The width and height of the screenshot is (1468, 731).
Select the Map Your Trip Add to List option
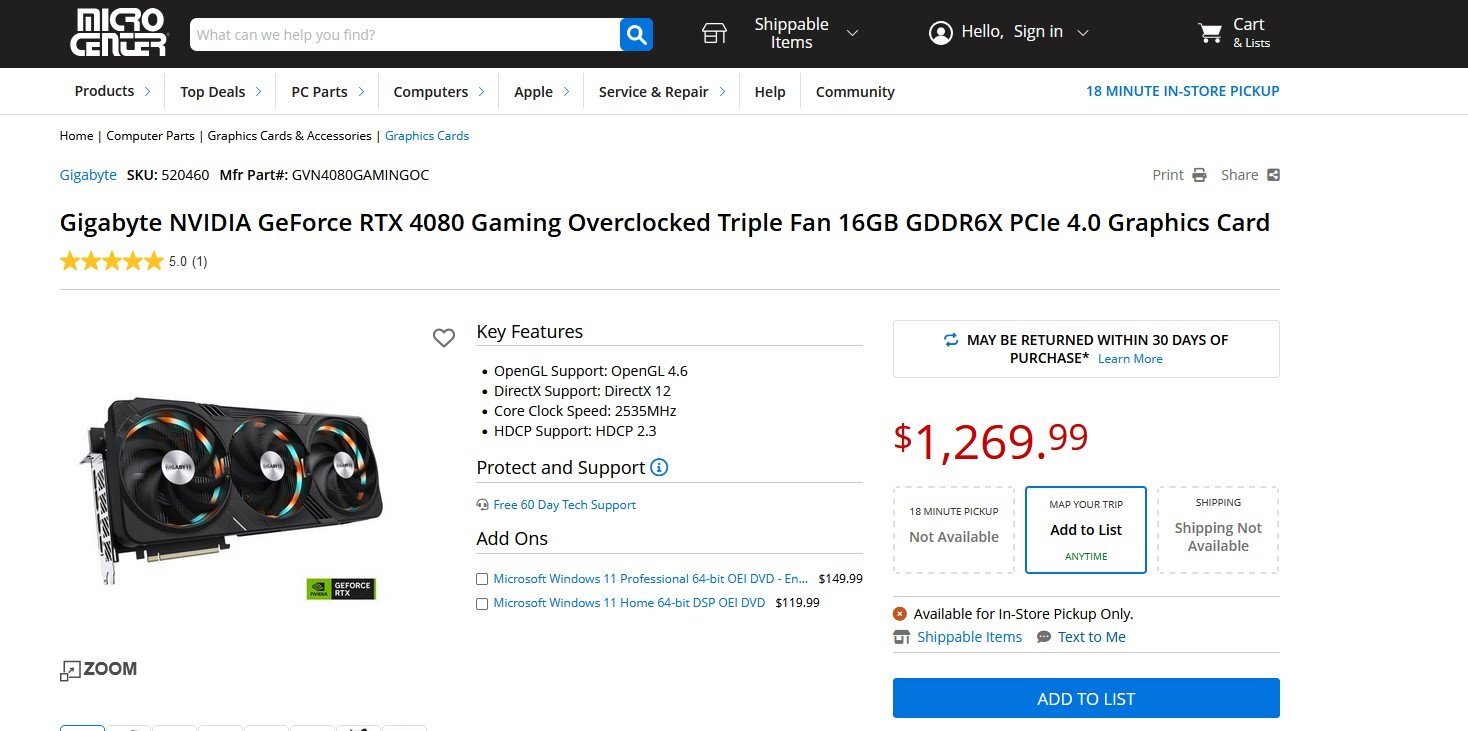click(x=1086, y=530)
